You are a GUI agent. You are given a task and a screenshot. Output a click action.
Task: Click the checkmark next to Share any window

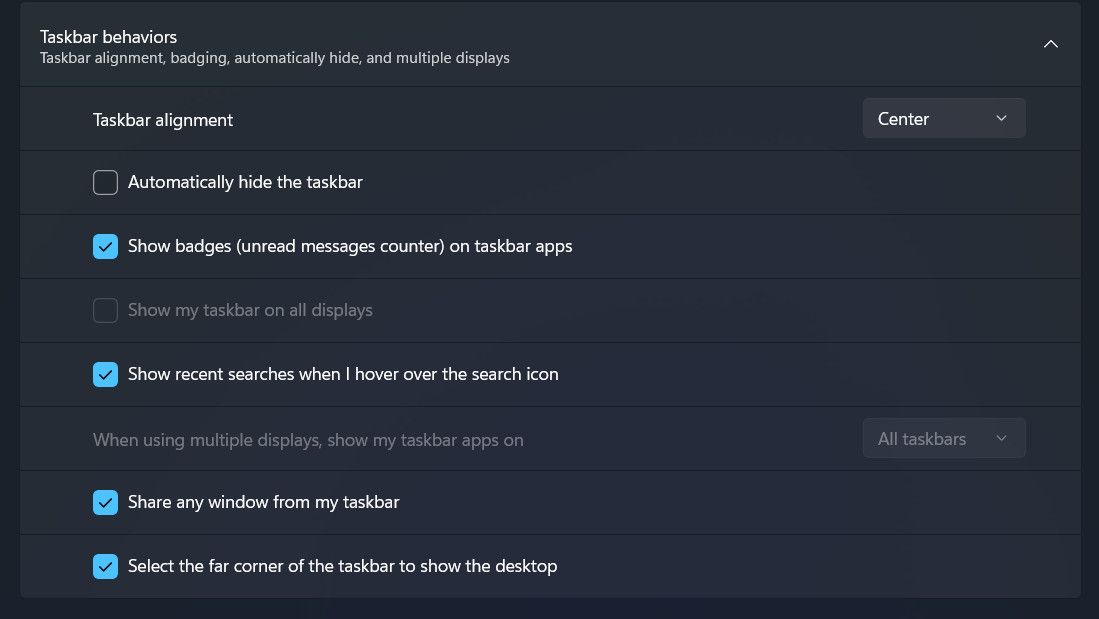[105, 502]
